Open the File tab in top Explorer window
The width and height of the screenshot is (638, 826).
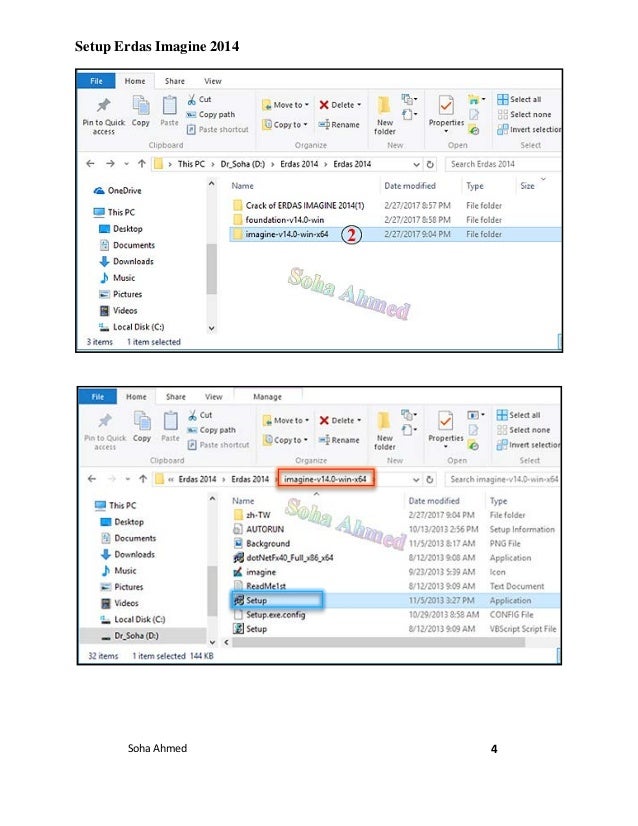click(x=96, y=81)
